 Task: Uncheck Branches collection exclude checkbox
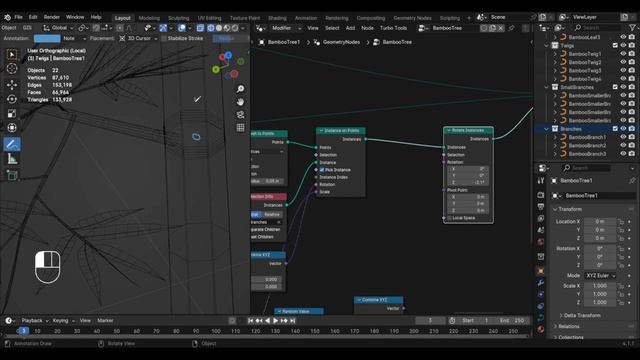click(x=615, y=129)
